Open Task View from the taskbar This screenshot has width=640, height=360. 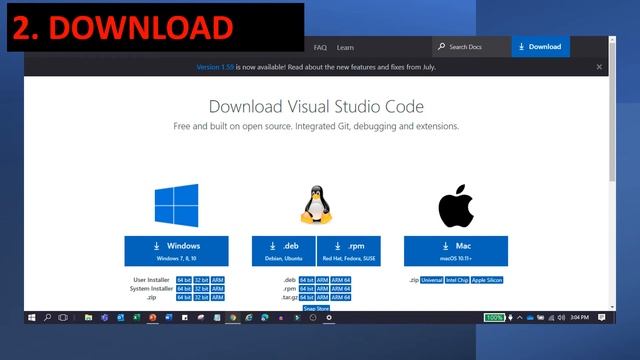63,318
